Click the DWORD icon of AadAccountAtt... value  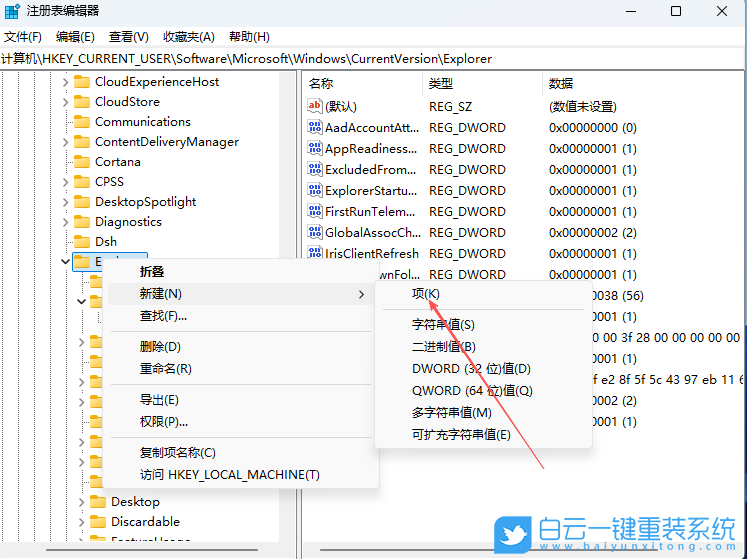click(314, 127)
